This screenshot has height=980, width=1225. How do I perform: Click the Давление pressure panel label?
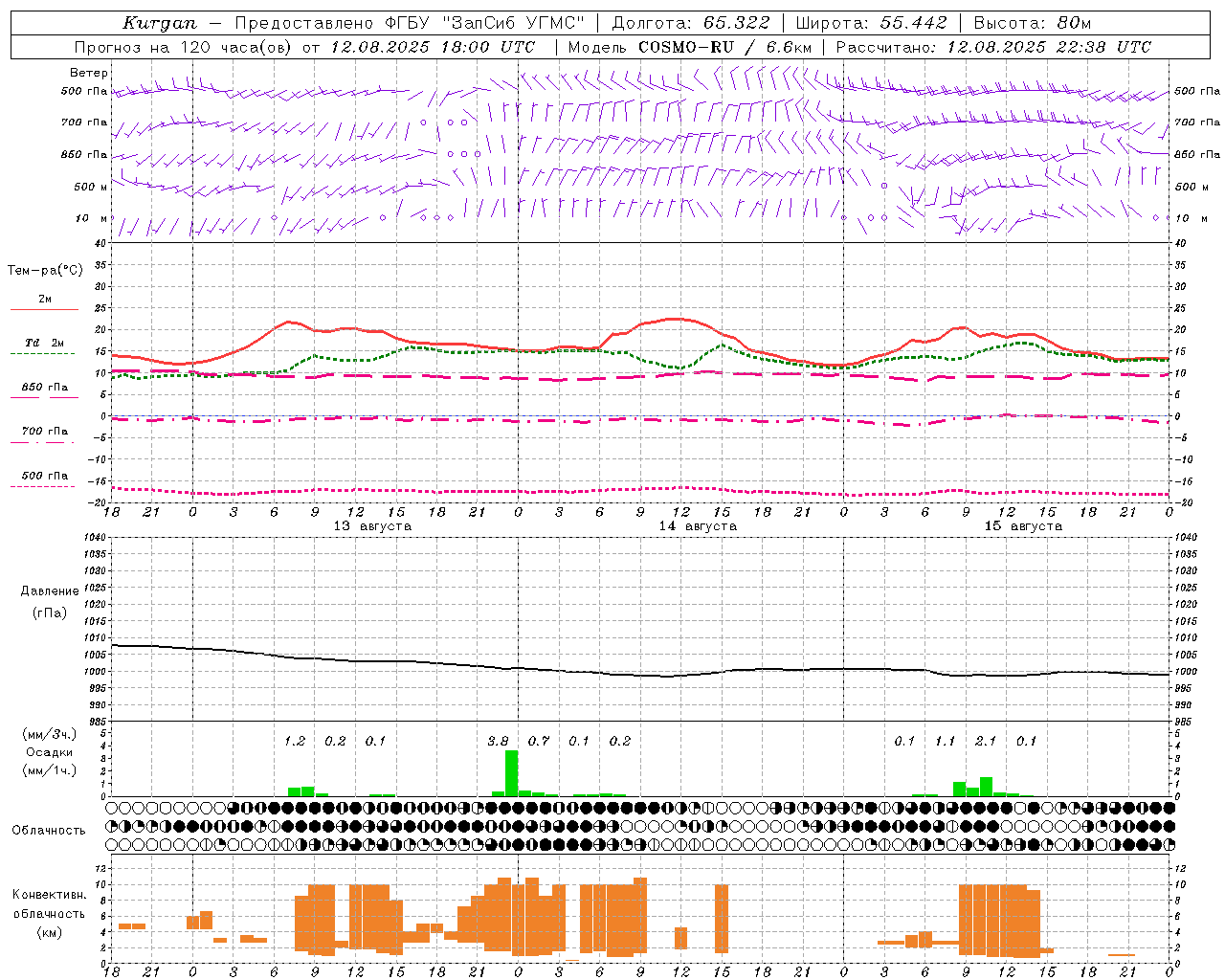click(x=50, y=591)
